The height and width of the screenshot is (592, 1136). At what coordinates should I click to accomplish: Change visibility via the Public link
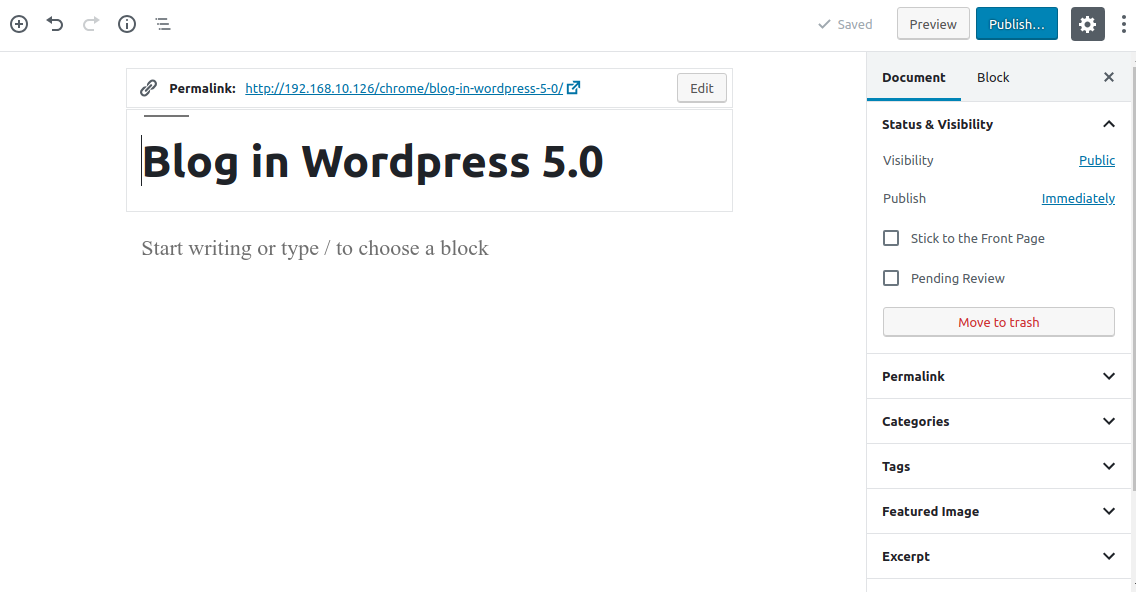pos(1097,160)
